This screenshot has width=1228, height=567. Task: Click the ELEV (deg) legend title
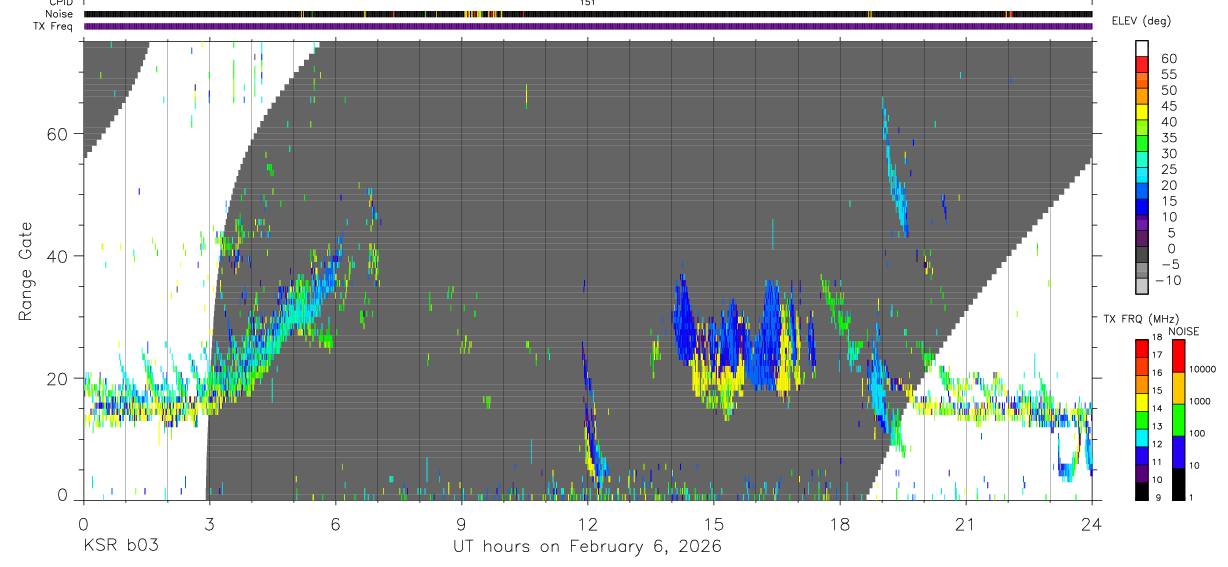click(x=1142, y=20)
